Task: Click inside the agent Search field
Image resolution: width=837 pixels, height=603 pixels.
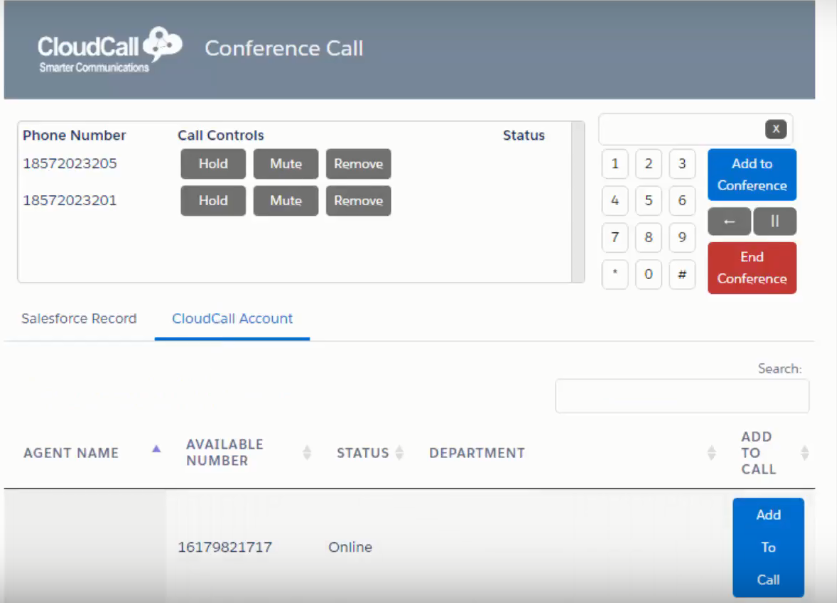Action: click(682, 396)
